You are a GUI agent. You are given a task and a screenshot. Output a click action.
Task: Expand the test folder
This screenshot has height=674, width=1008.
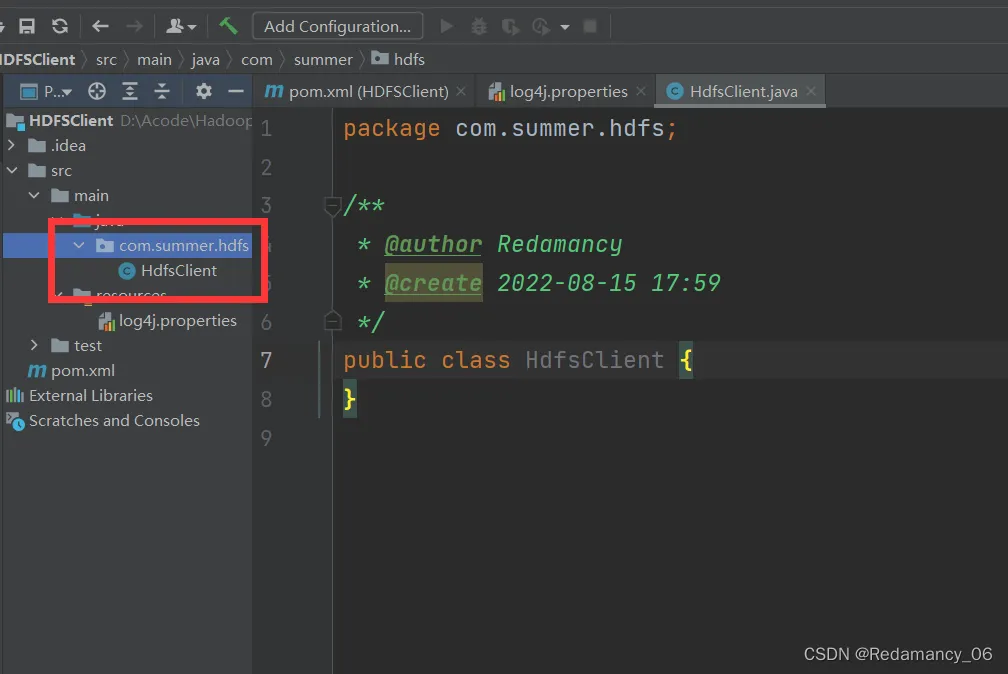[x=35, y=346]
